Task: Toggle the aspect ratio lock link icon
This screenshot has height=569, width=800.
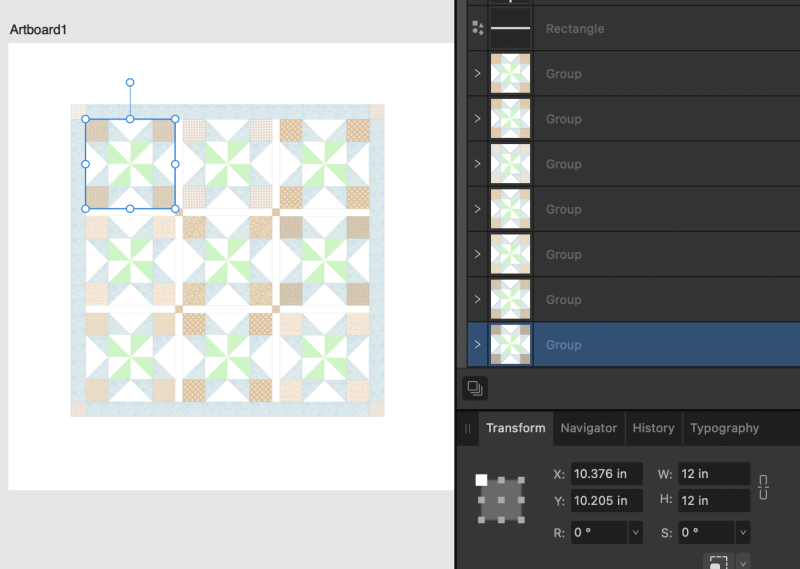Action: point(764,487)
